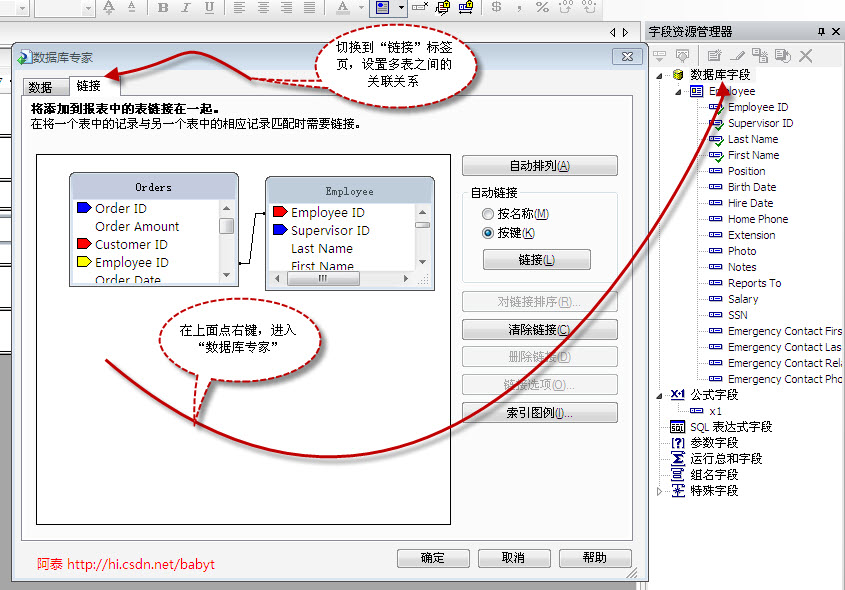Switch to the 链接 tab
This screenshot has height=590, width=845.
(89, 86)
